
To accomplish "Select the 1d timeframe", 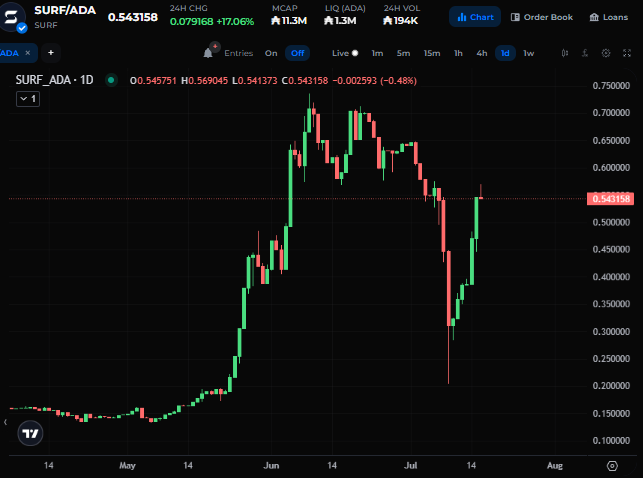I will tap(505, 53).
